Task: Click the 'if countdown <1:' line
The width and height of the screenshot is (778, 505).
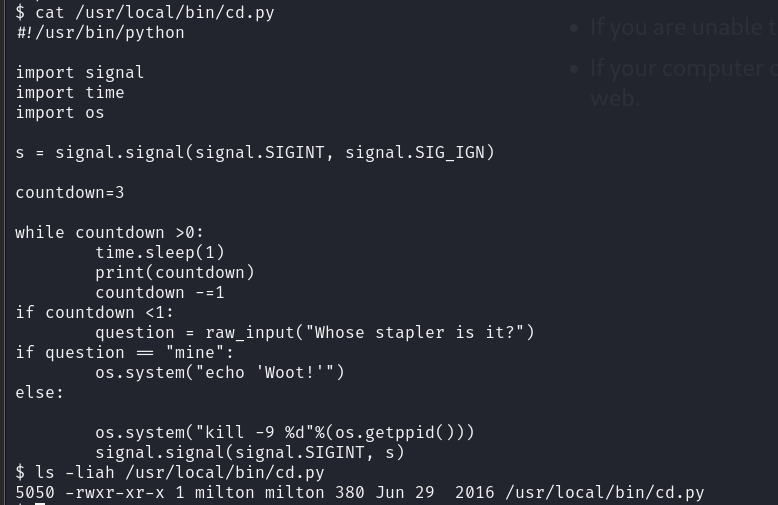Action: [95, 313]
